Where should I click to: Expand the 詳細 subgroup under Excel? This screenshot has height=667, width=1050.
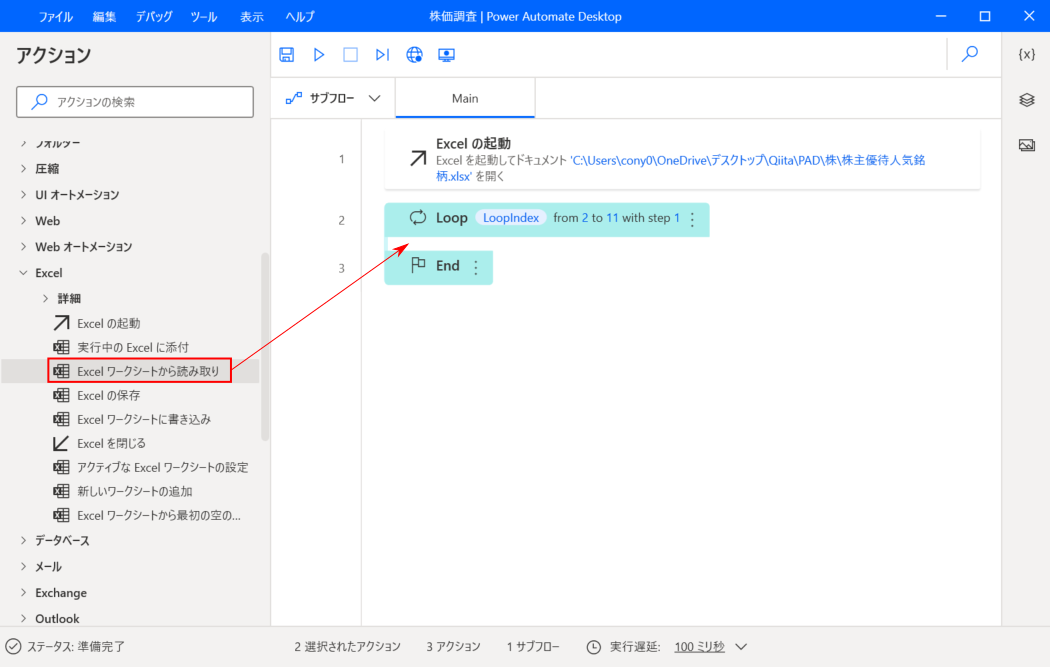click(46, 299)
